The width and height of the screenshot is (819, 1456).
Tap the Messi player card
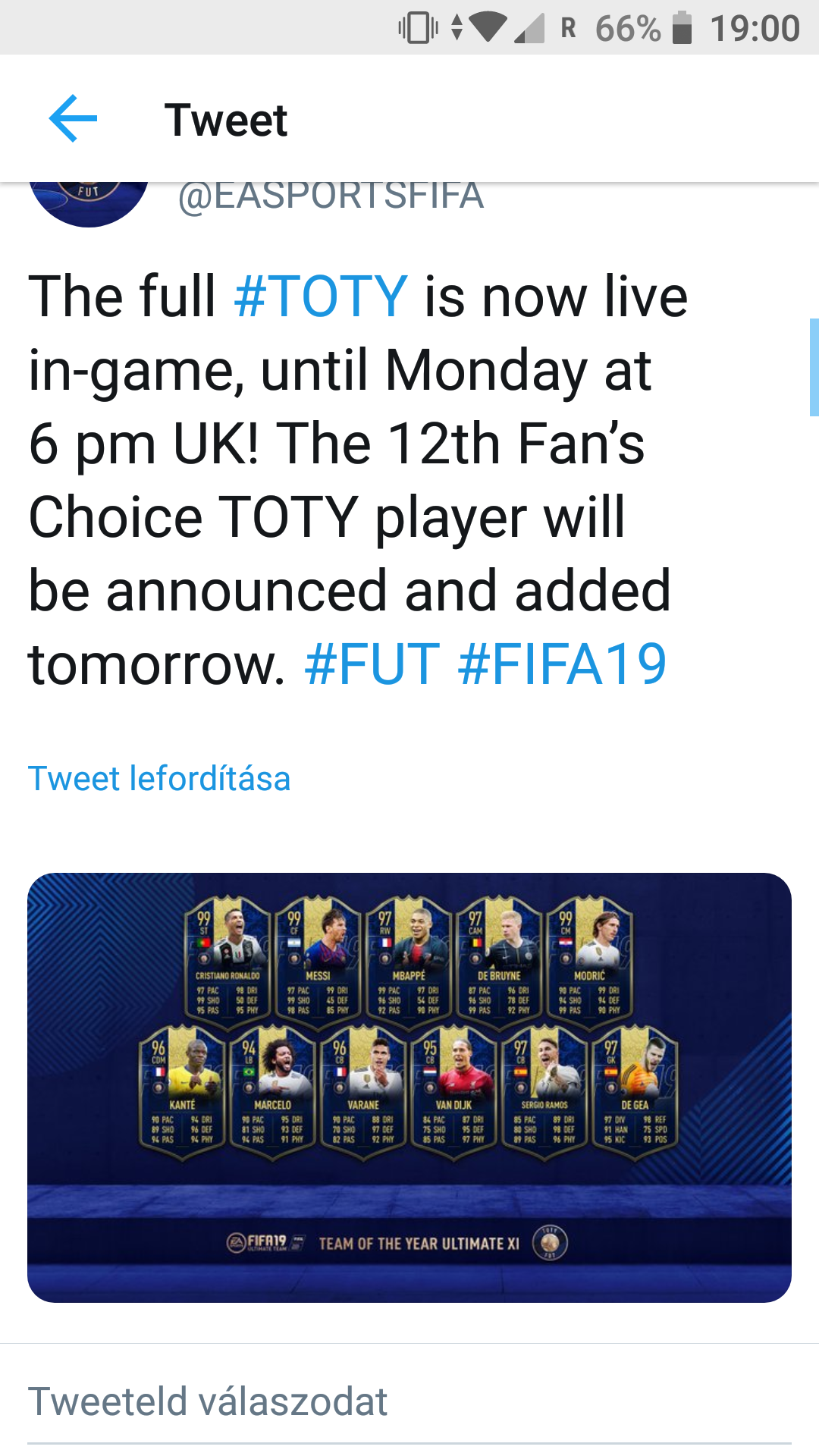pos(318,960)
